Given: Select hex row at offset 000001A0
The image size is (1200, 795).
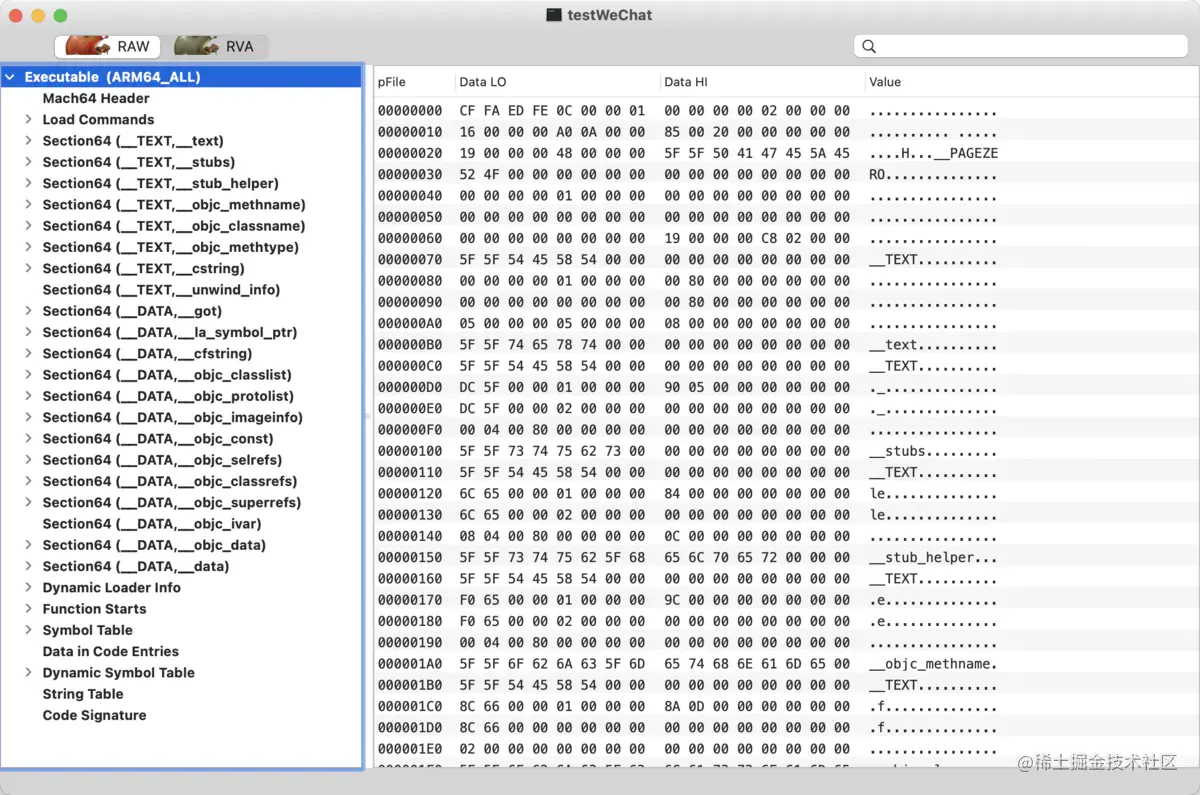Looking at the screenshot, I should (x=787, y=664).
